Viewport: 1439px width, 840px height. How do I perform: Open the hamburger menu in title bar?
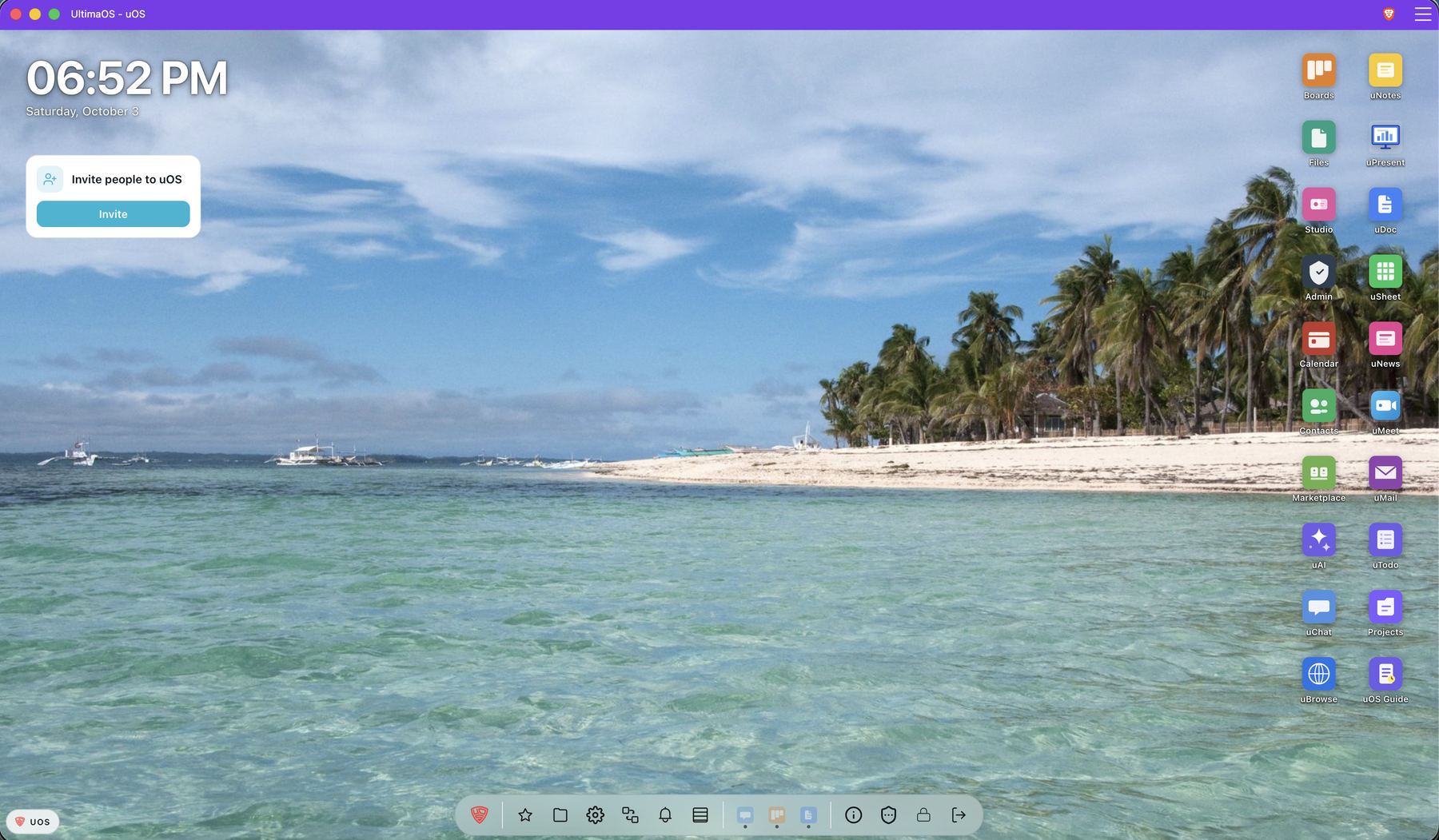[x=1422, y=14]
